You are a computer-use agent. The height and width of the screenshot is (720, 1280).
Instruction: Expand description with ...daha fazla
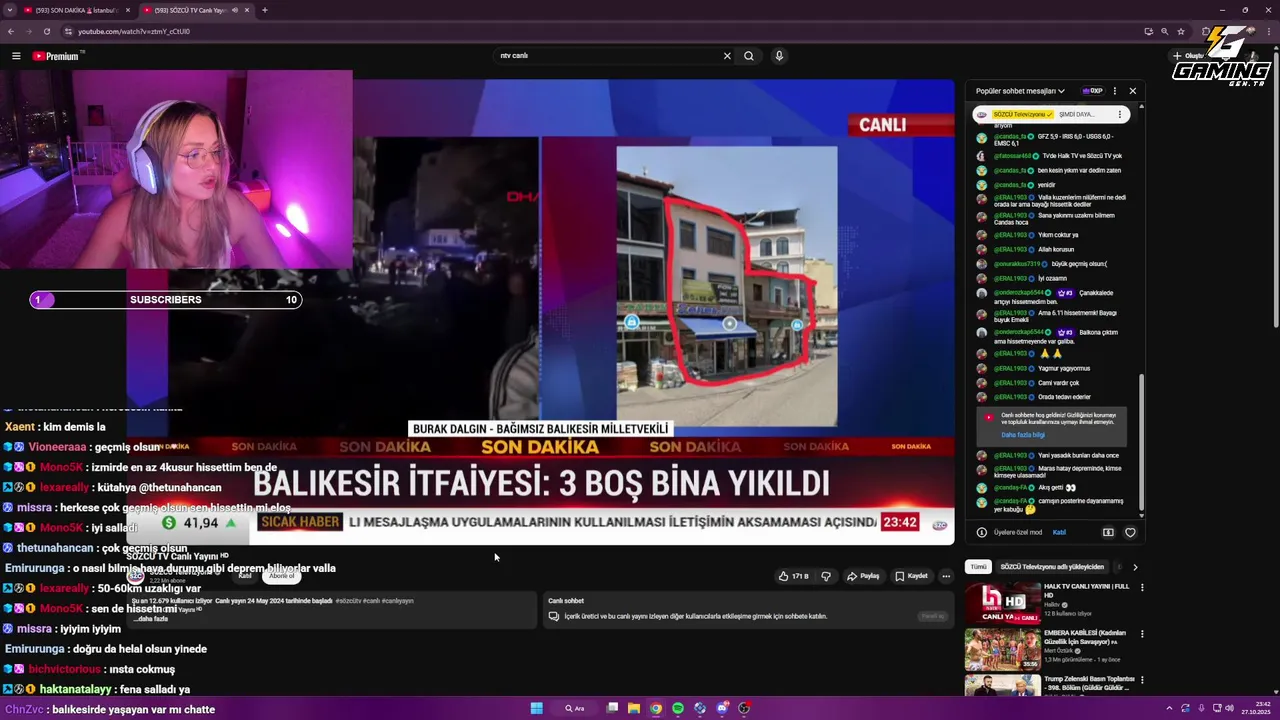pyautogui.click(x=150, y=619)
